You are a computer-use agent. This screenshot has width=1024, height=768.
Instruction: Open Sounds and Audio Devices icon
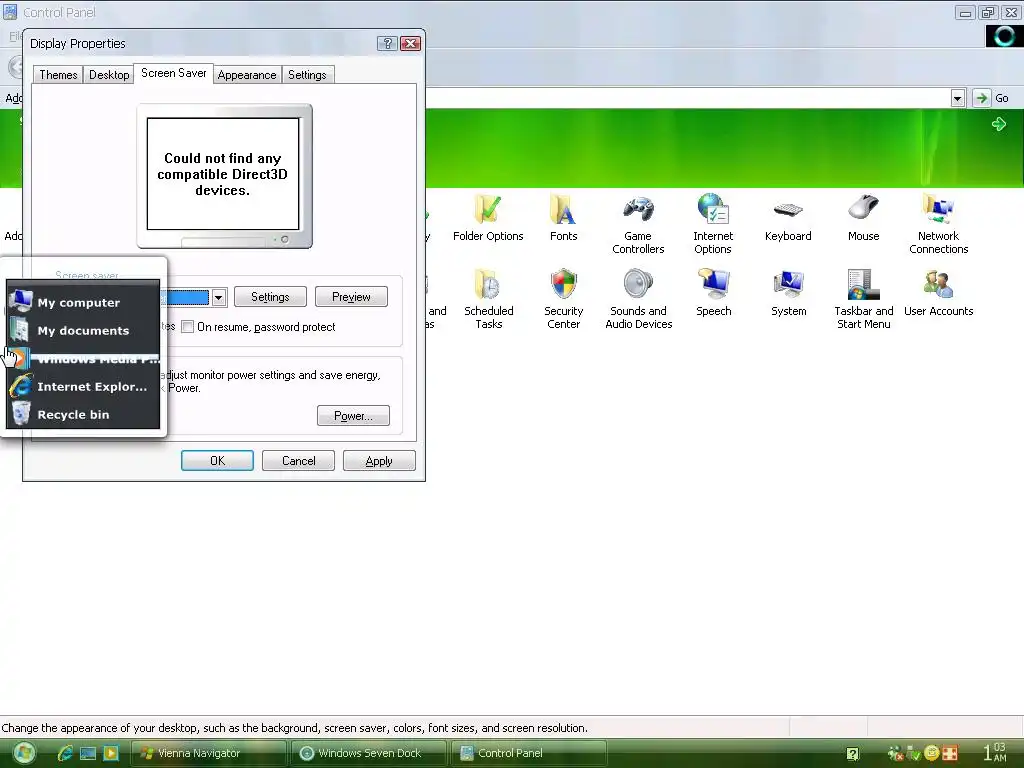pyautogui.click(x=639, y=299)
